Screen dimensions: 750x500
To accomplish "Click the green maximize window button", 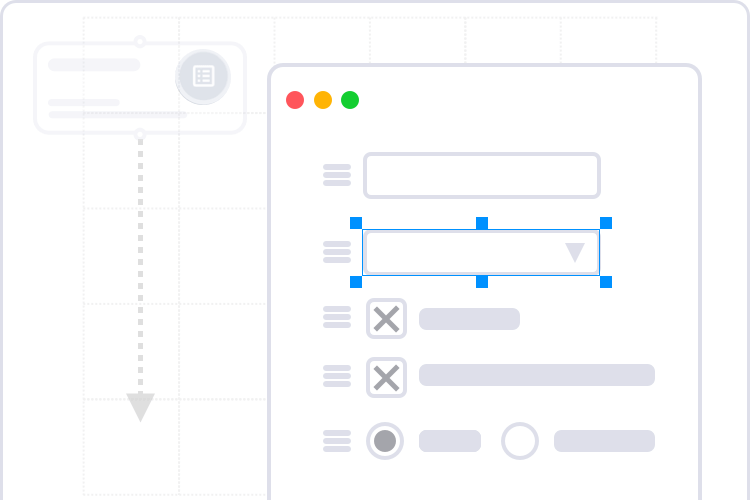I will pos(350,100).
